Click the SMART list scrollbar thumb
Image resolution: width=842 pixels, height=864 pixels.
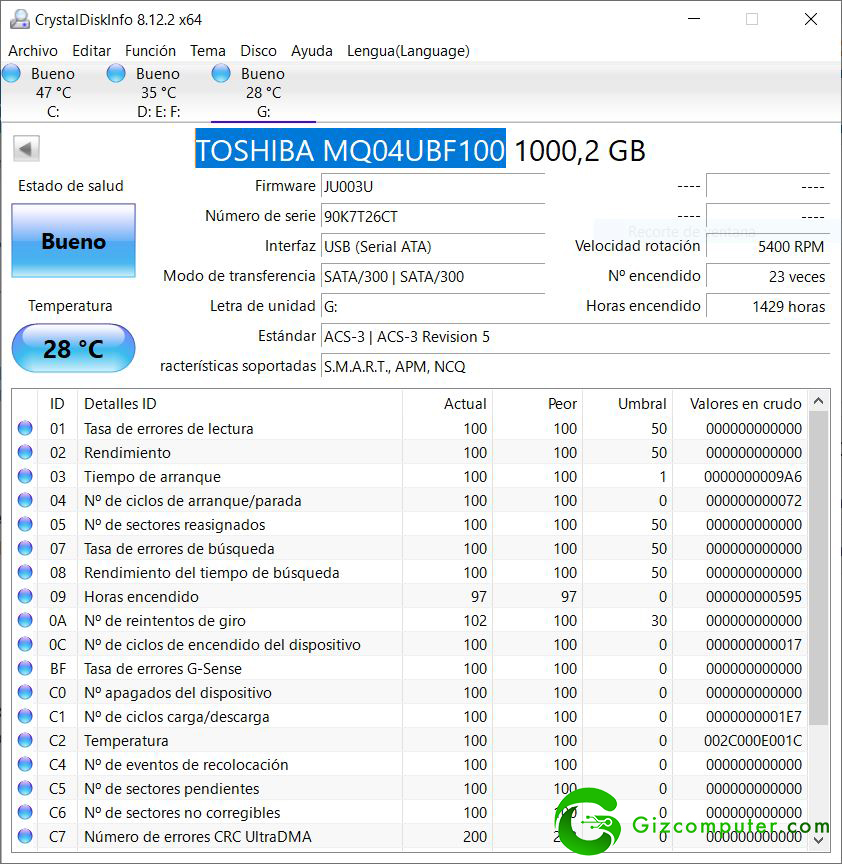pos(819,568)
